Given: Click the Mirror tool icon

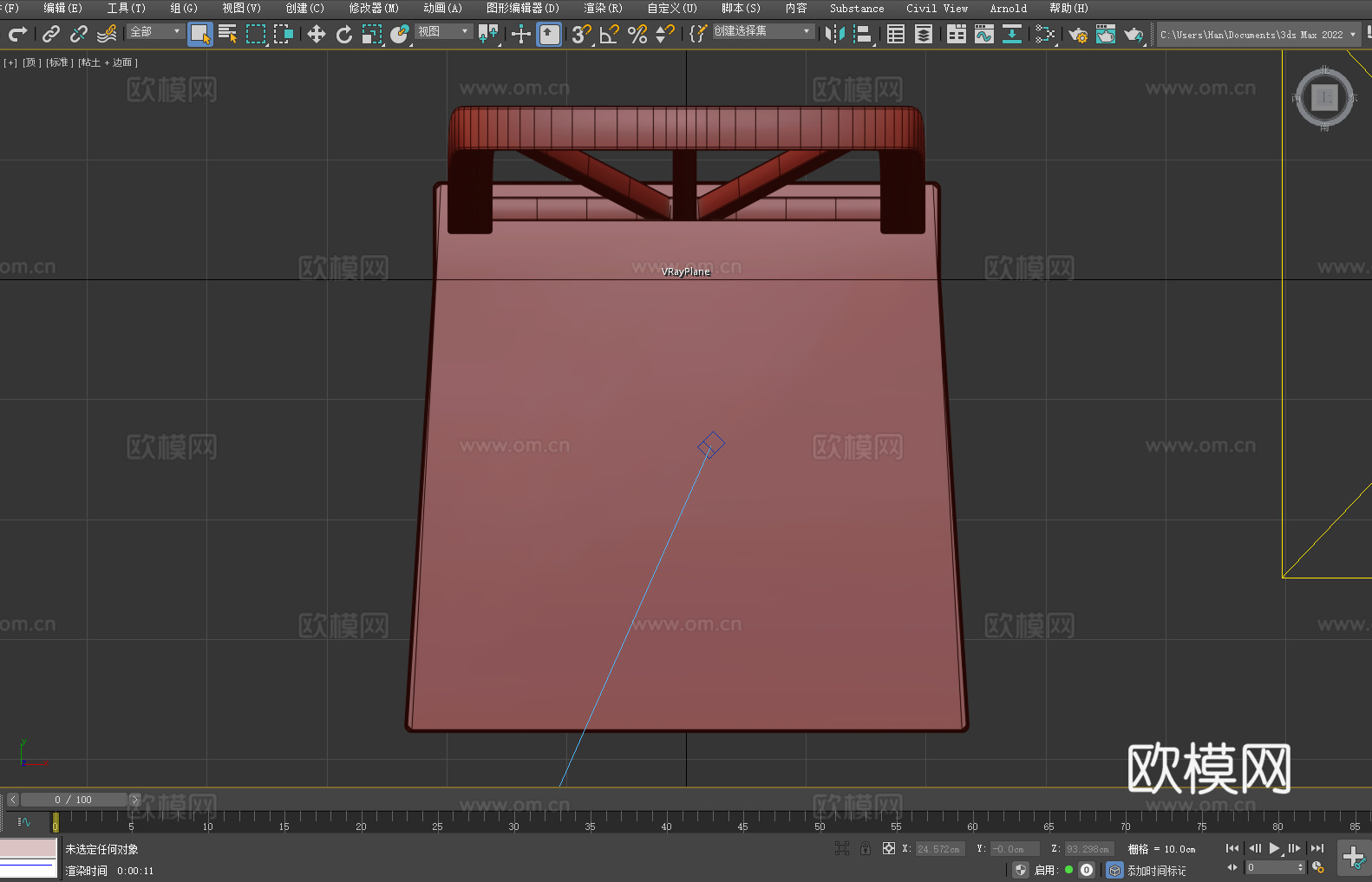Looking at the screenshot, I should click(x=835, y=34).
